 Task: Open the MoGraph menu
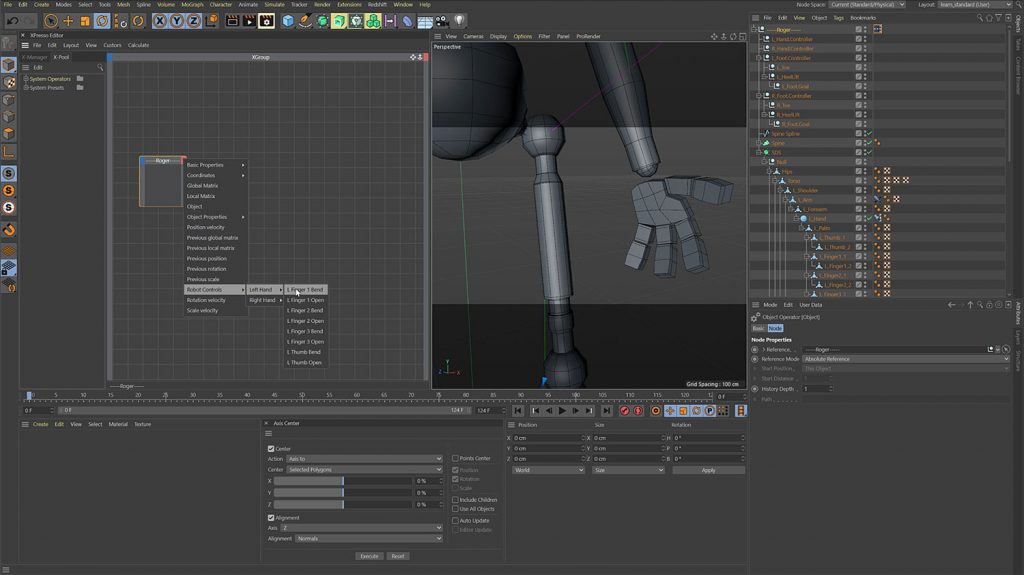coord(192,5)
